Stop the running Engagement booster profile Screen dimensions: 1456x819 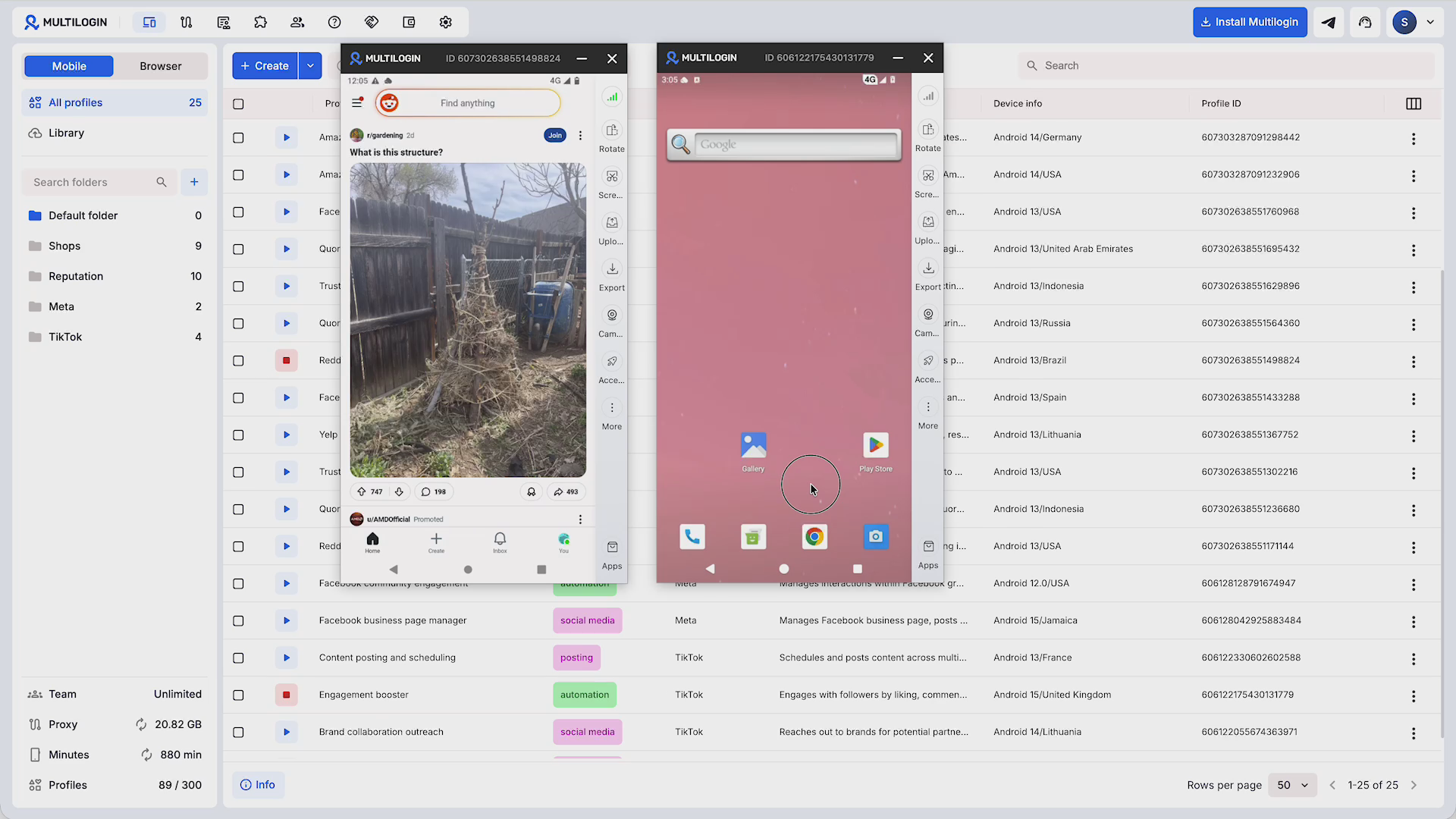click(x=286, y=695)
